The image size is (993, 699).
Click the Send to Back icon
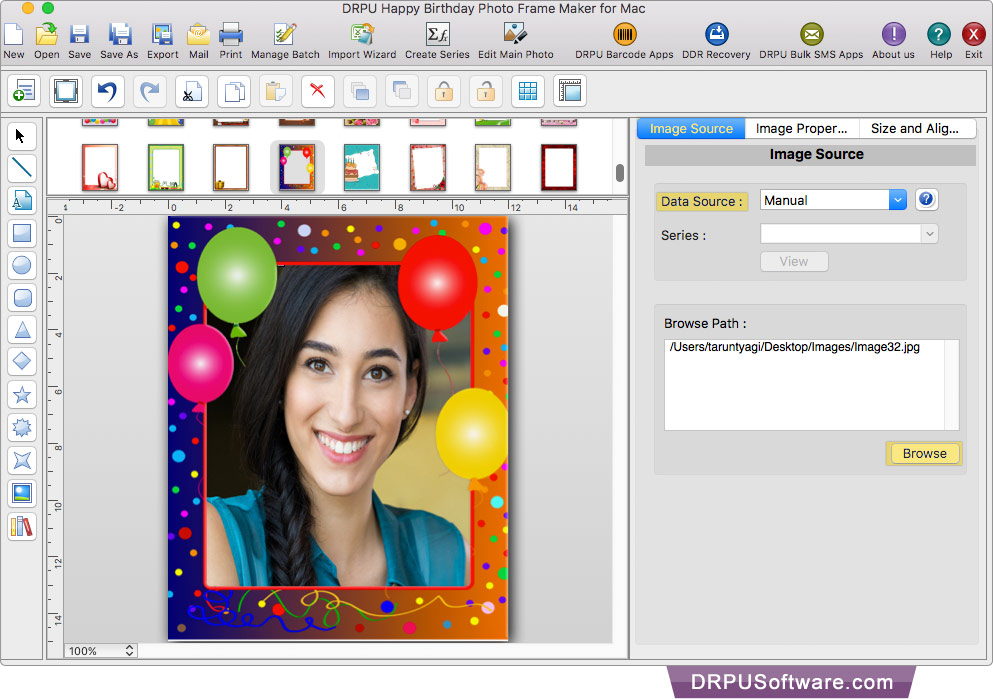pyautogui.click(x=402, y=91)
